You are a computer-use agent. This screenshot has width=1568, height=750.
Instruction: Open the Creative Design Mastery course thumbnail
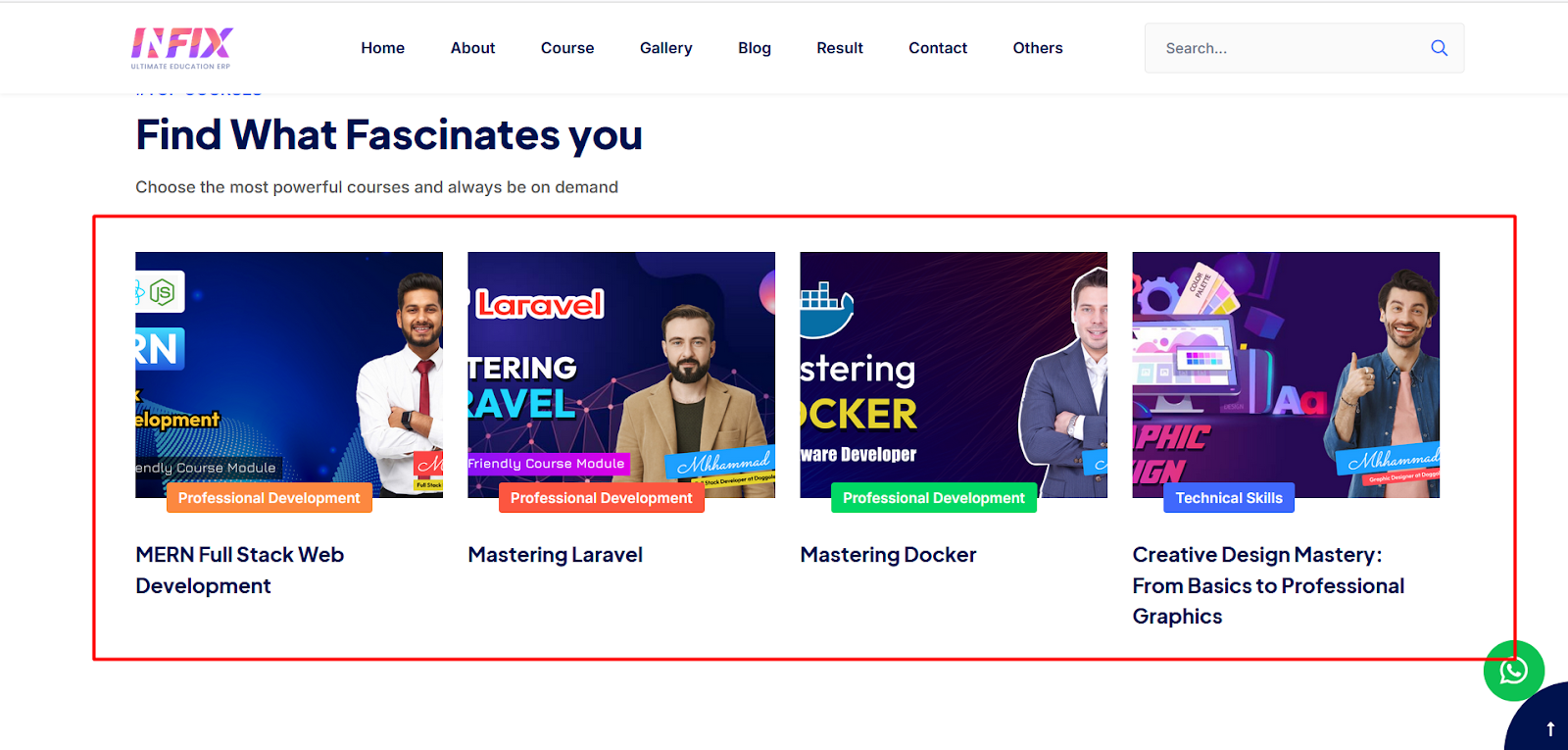coord(1286,375)
